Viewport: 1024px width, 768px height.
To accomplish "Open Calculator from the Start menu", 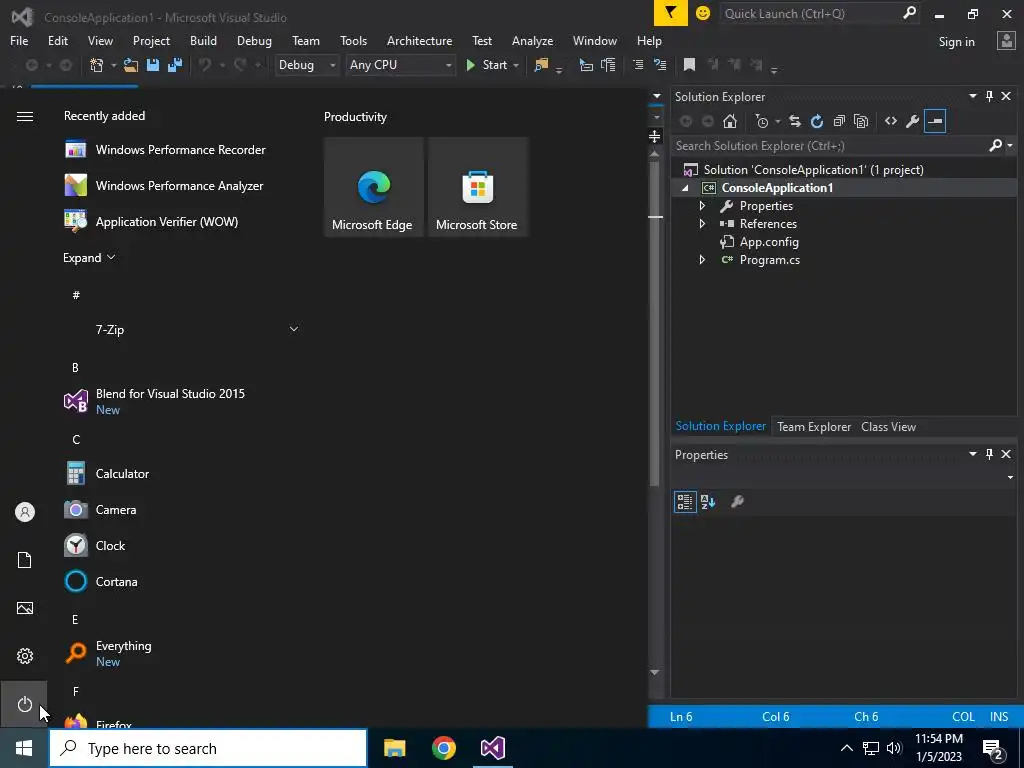I will [184, 473].
